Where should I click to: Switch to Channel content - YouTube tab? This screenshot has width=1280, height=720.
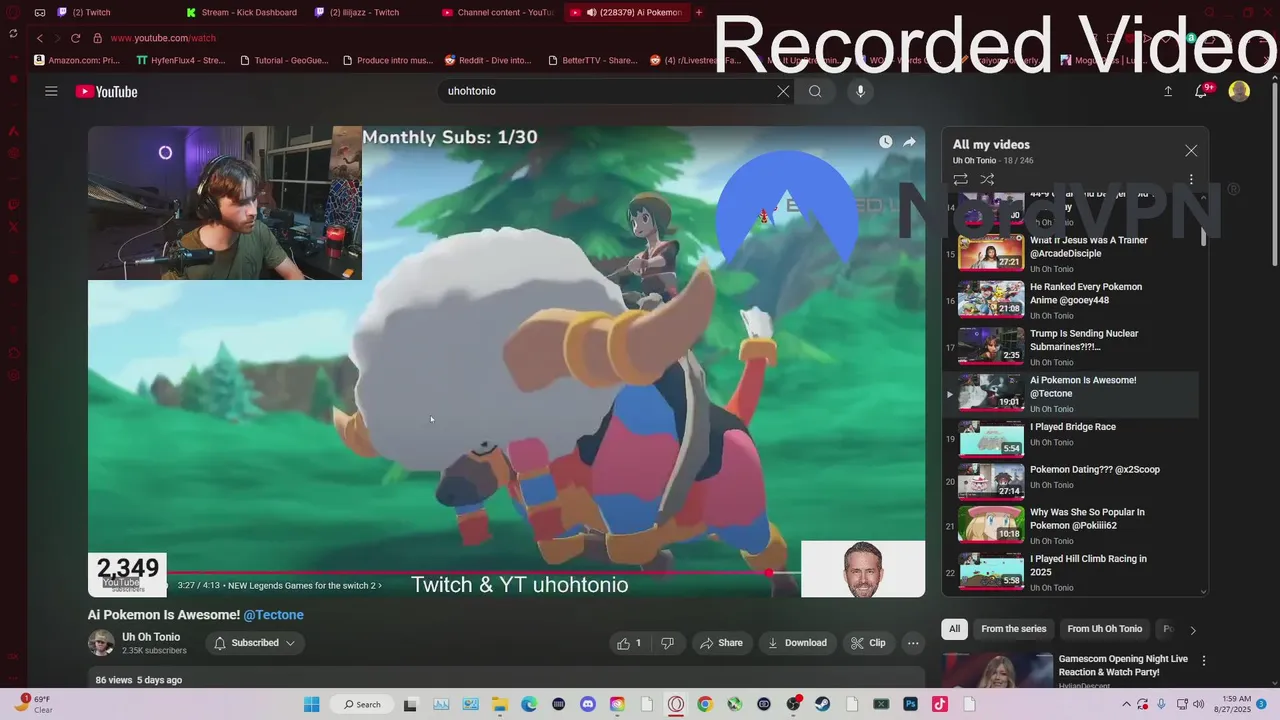click(x=497, y=12)
